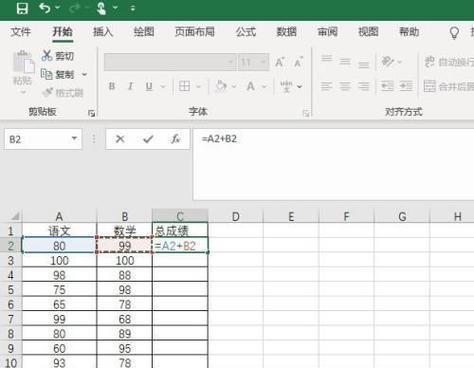Open the 公式 (Formulas) ribbon tab

tap(246, 32)
